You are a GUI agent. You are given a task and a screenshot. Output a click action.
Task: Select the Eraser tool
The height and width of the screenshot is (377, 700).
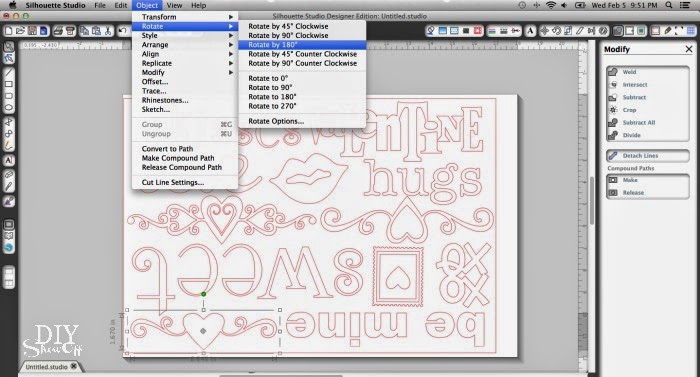coord(8,175)
